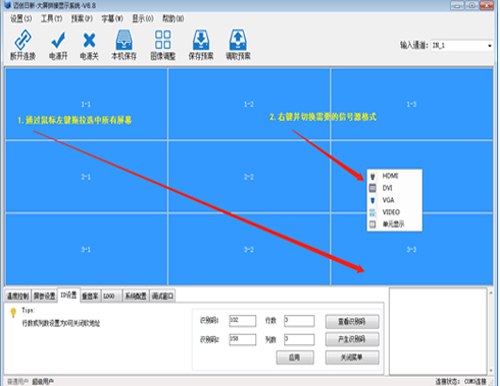Select screen cell 1-1
The width and height of the screenshot is (500, 386).
point(86,104)
